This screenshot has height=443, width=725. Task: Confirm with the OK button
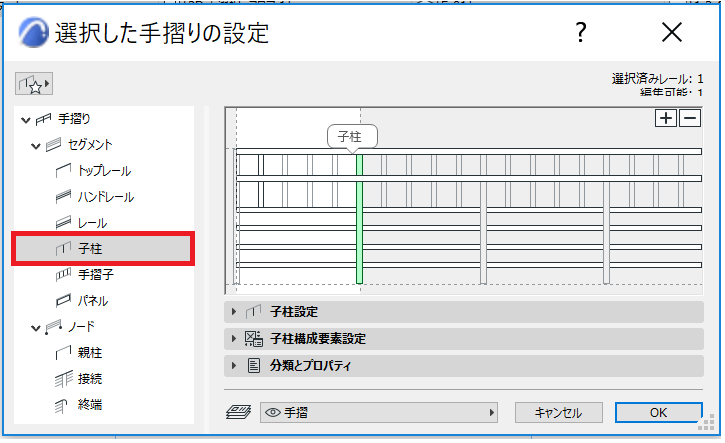(x=658, y=412)
